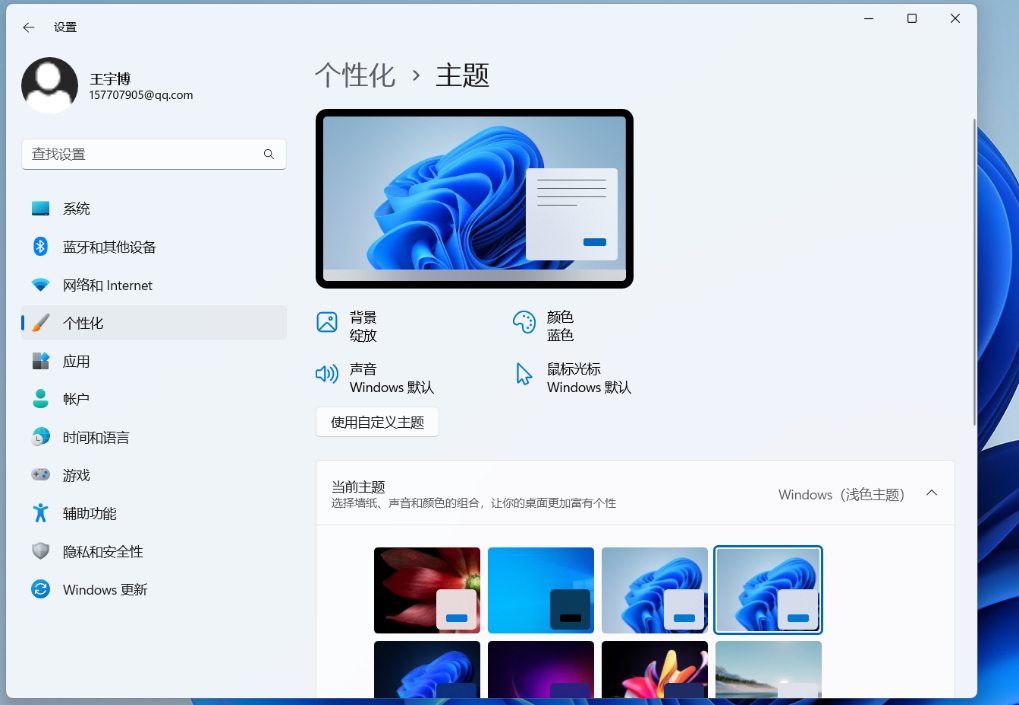
Task: Minimize the Settings window
Action: coord(868,19)
